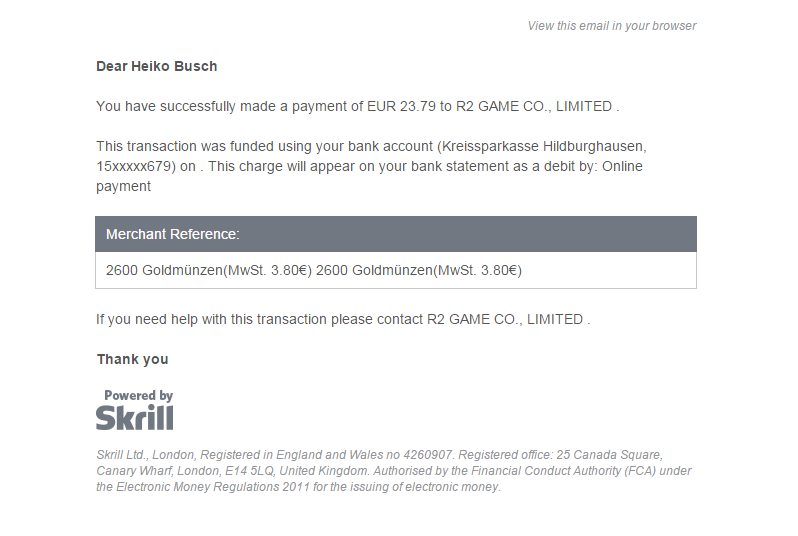This screenshot has width=798, height=536.
Task: Click the 'Powered by' text above the logo
Action: [138, 396]
